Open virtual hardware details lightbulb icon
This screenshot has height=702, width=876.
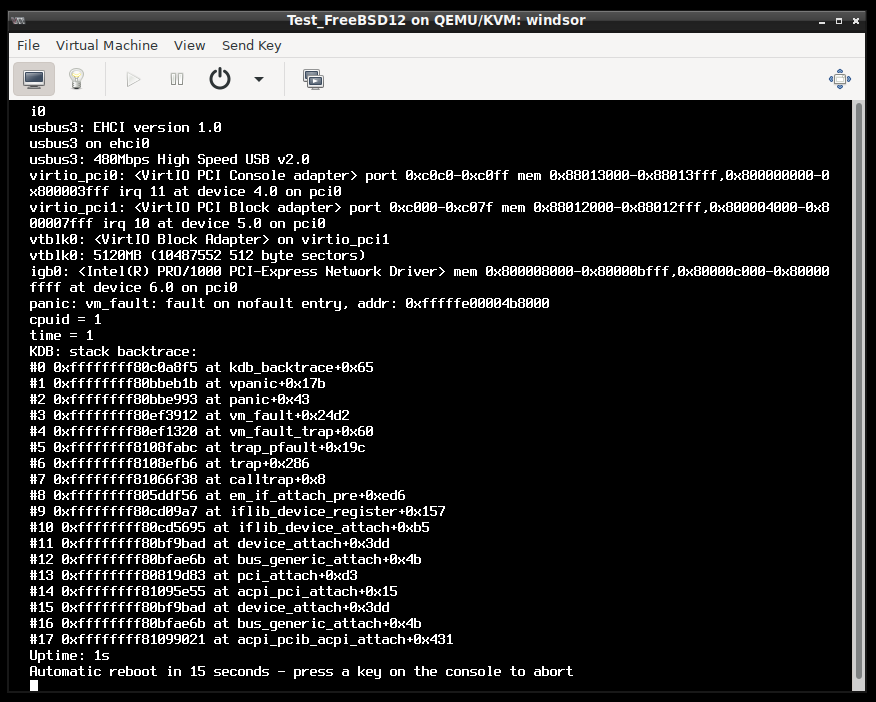coord(77,79)
